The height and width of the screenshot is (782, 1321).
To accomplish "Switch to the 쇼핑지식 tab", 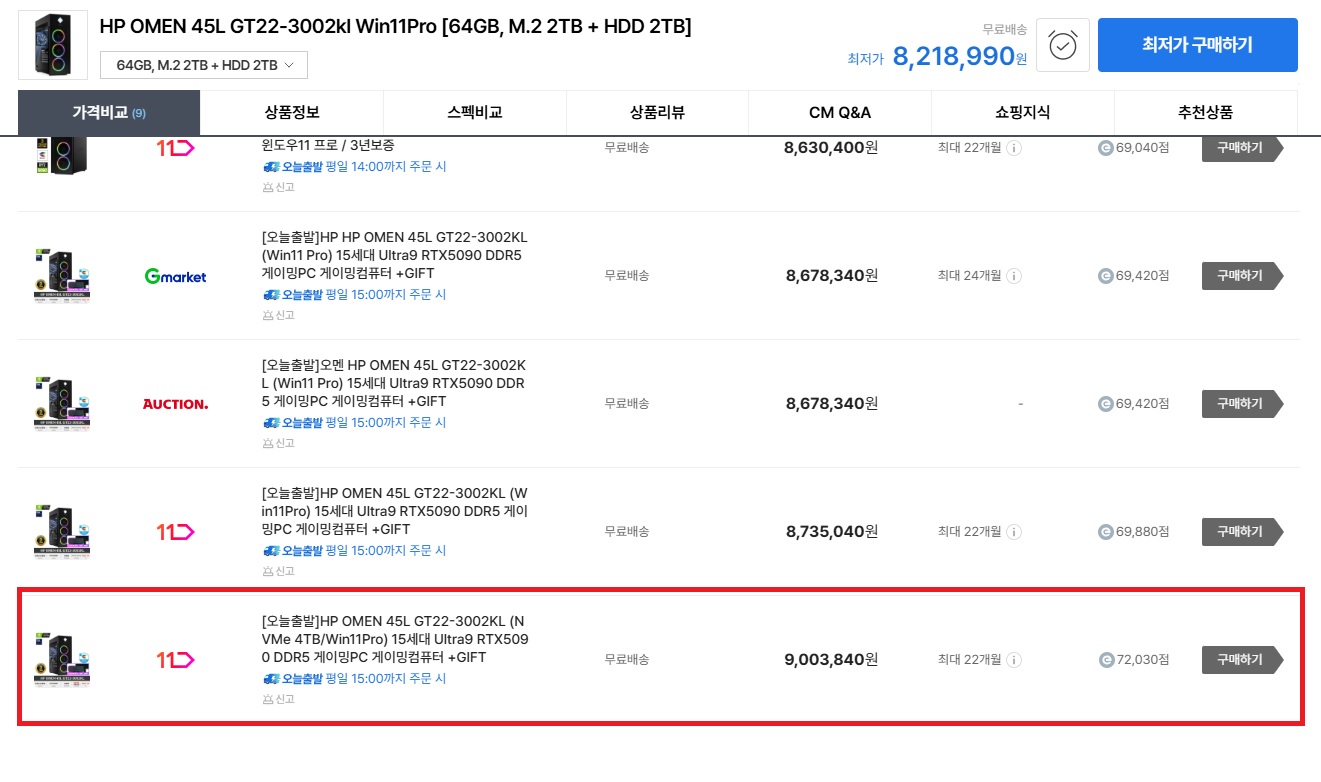I will point(1022,113).
